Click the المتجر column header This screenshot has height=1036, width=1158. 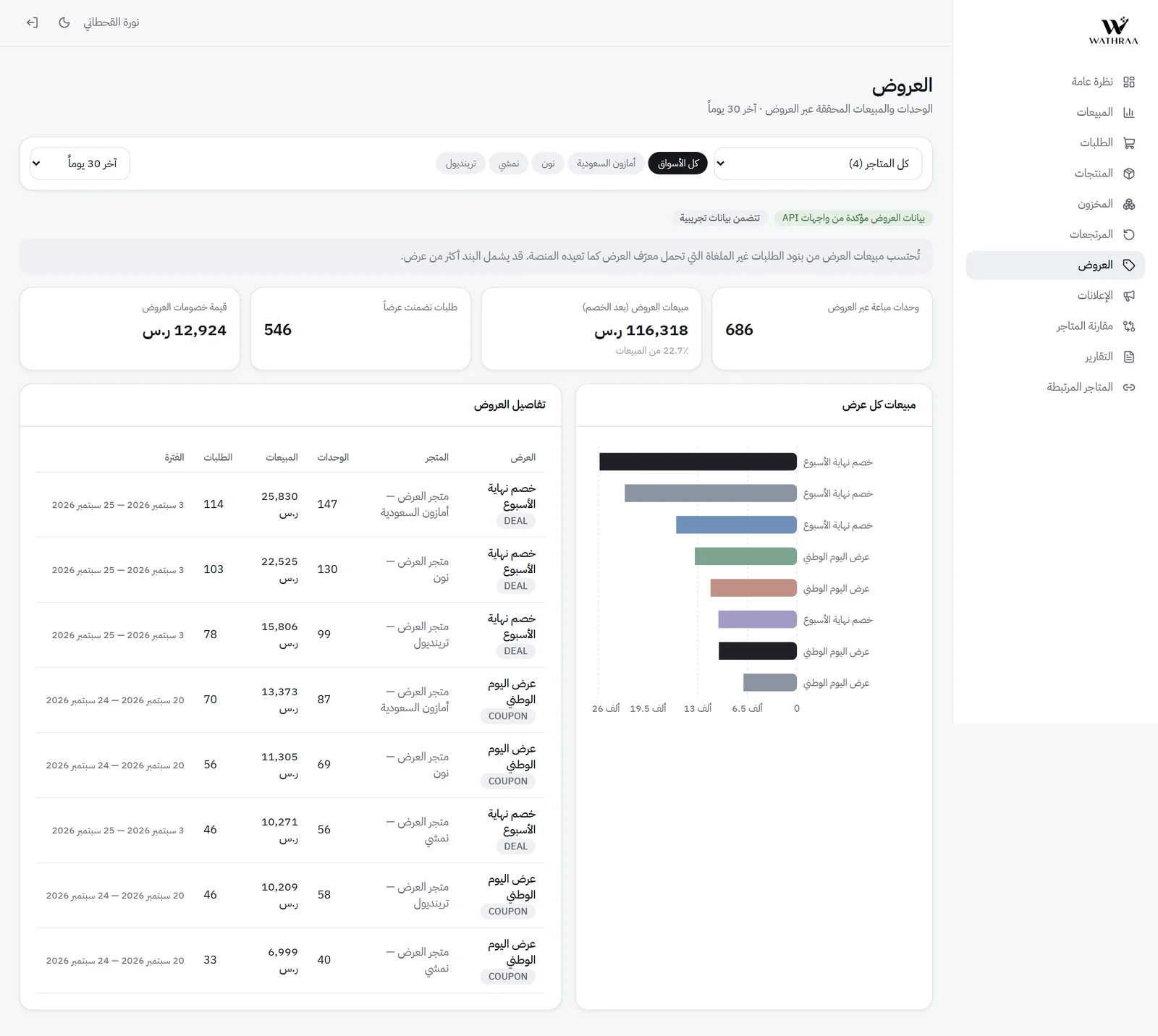tap(436, 457)
